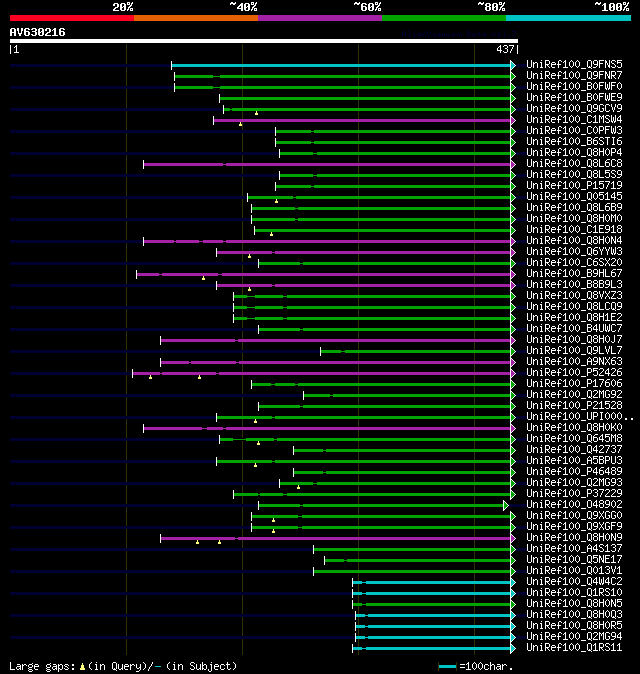Select UniRef100_C1E918 label
This screenshot has height=674, width=640.
574,230
